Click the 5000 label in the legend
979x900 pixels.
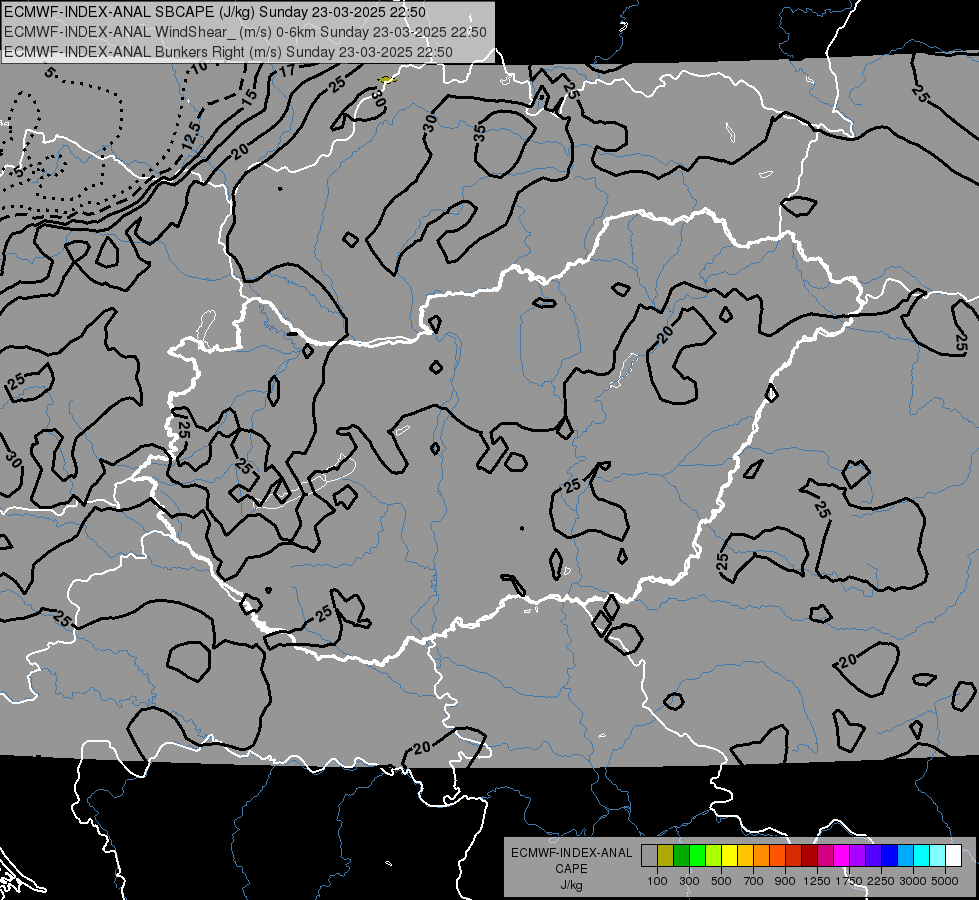point(945,881)
